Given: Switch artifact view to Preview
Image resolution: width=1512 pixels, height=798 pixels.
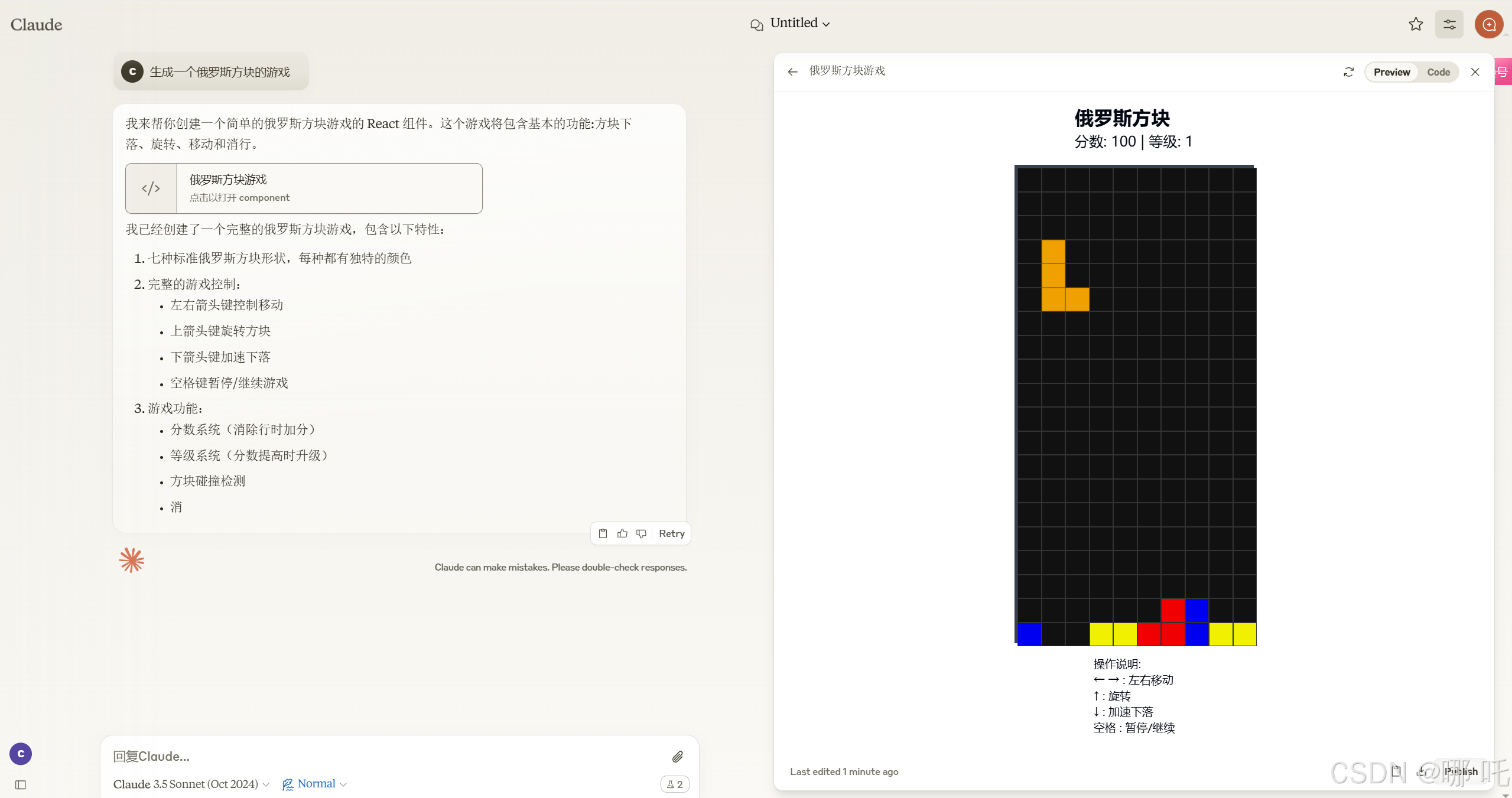Looking at the screenshot, I should [x=1391, y=72].
